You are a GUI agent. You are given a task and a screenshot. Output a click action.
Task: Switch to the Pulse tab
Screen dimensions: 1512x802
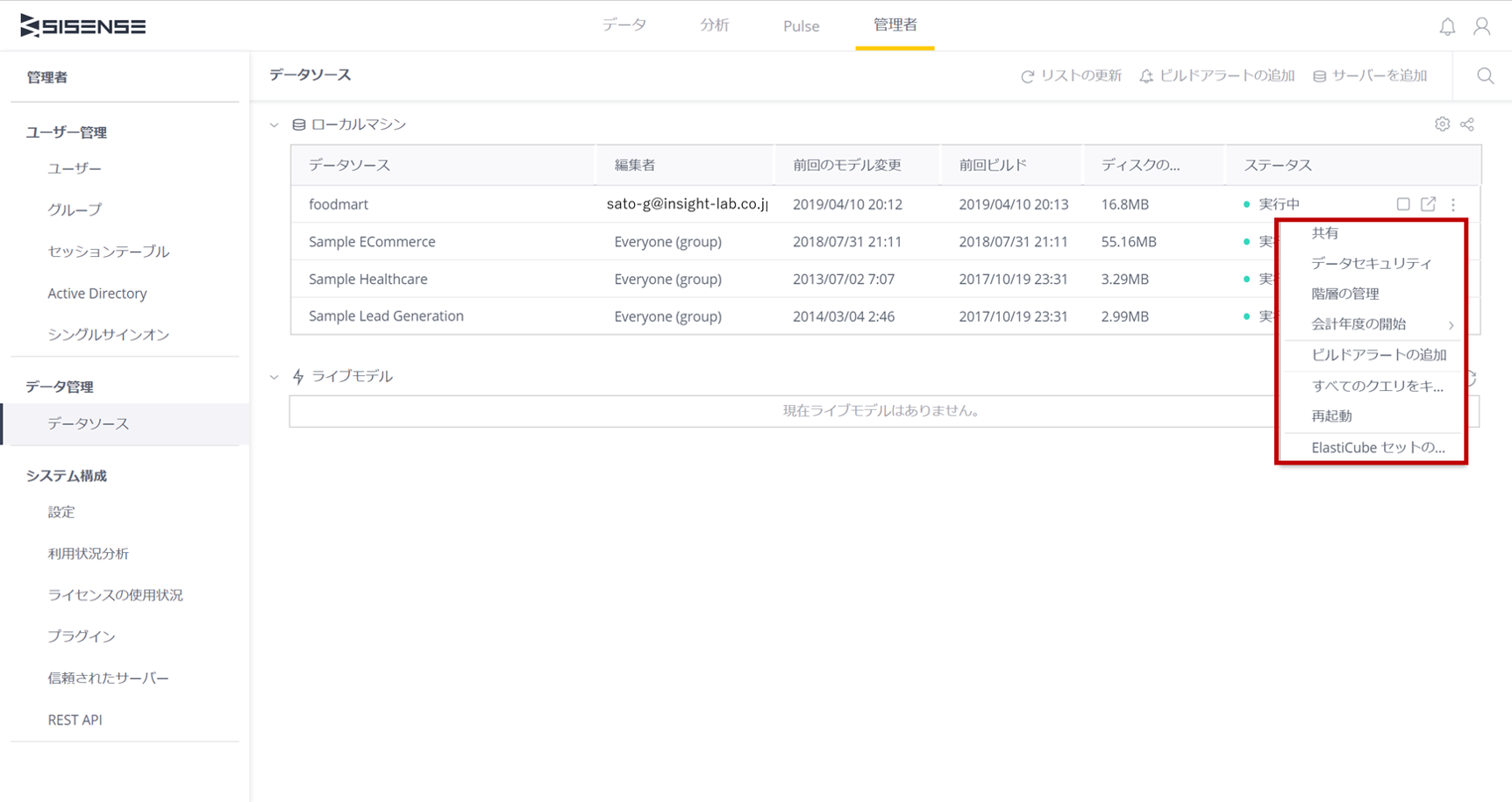[x=801, y=26]
